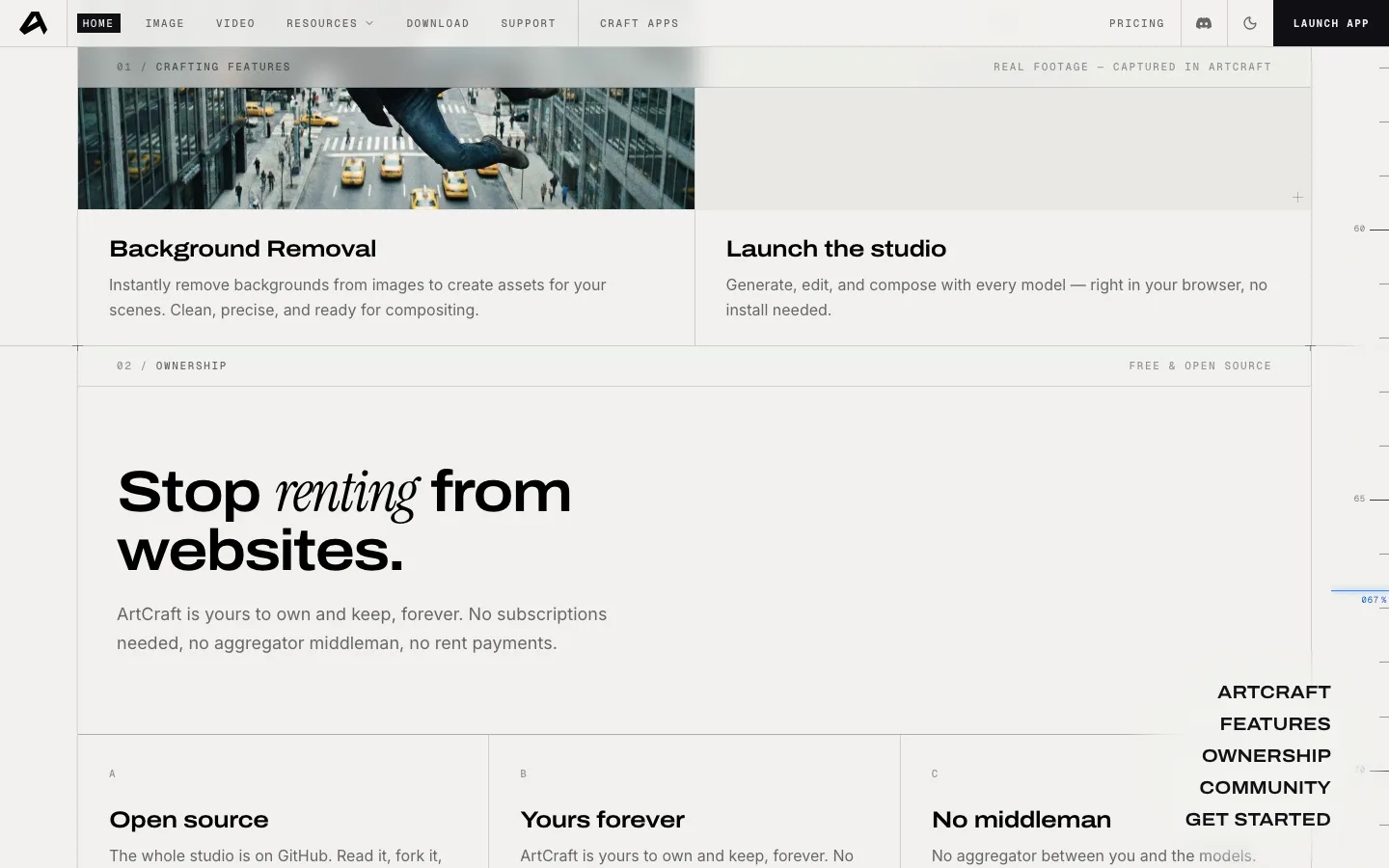
Task: Open Craft Apps in the navbar
Action: point(640,23)
